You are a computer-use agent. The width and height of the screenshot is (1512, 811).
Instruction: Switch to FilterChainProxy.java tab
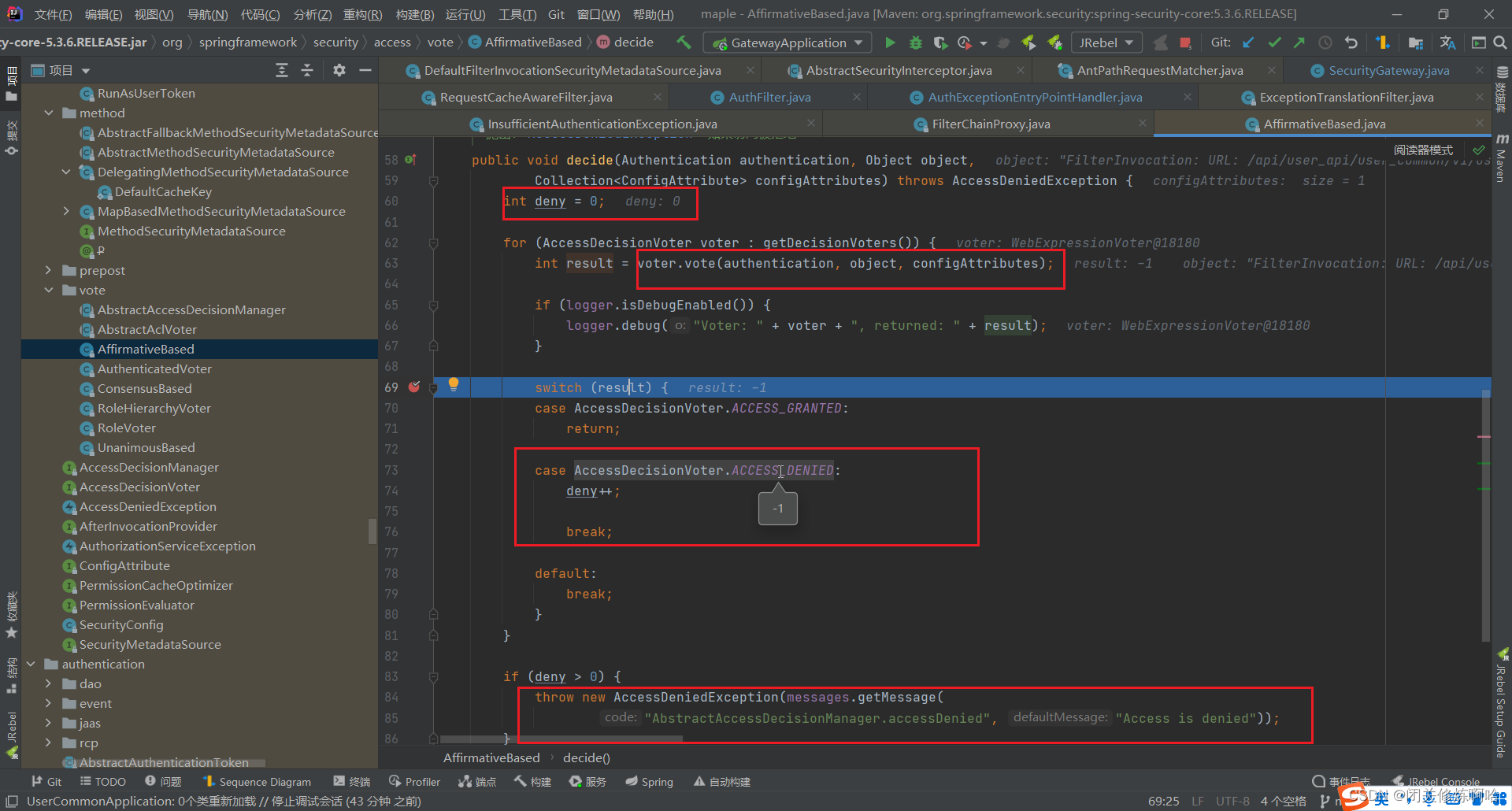click(991, 124)
